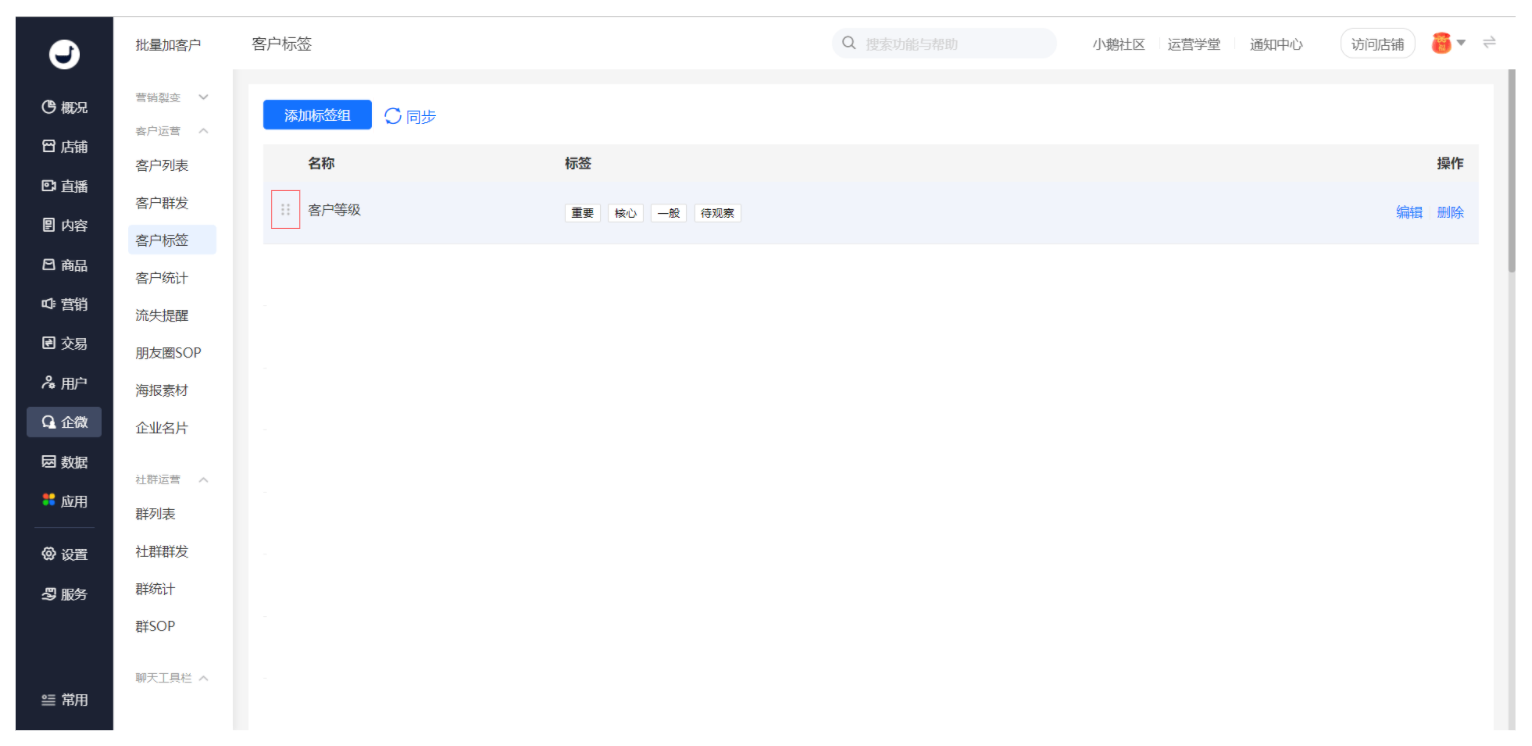Click the 客户等级 group name
This screenshot has height=746, width=1532.
click(x=334, y=210)
